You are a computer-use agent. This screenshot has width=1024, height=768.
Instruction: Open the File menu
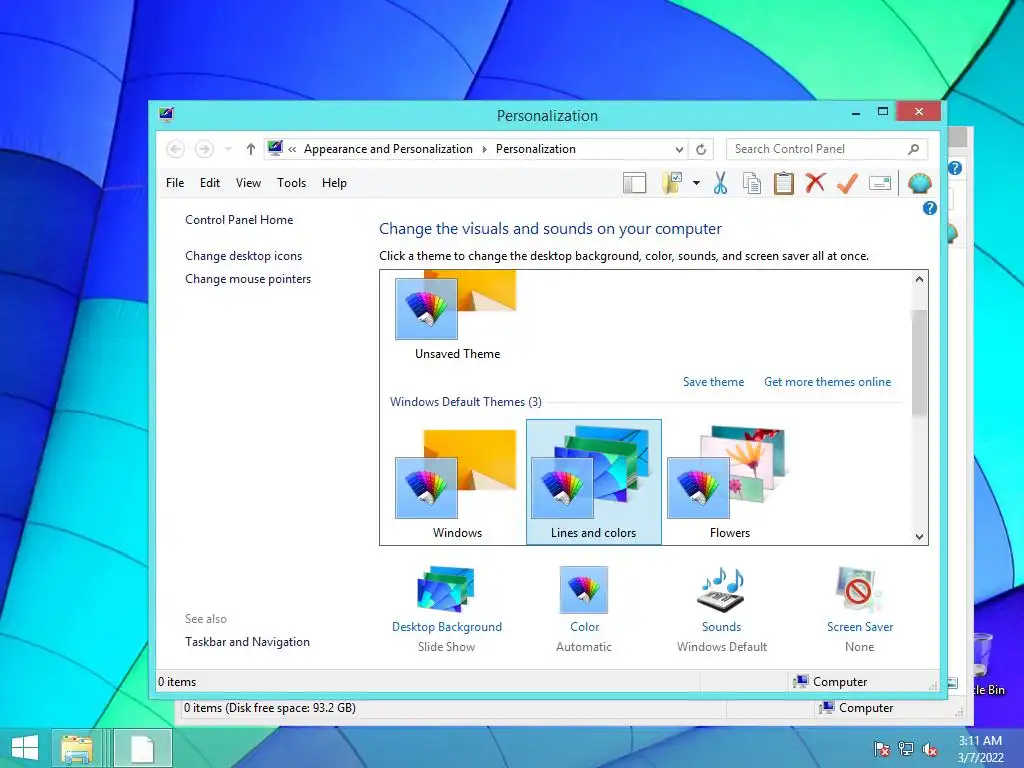tap(175, 183)
